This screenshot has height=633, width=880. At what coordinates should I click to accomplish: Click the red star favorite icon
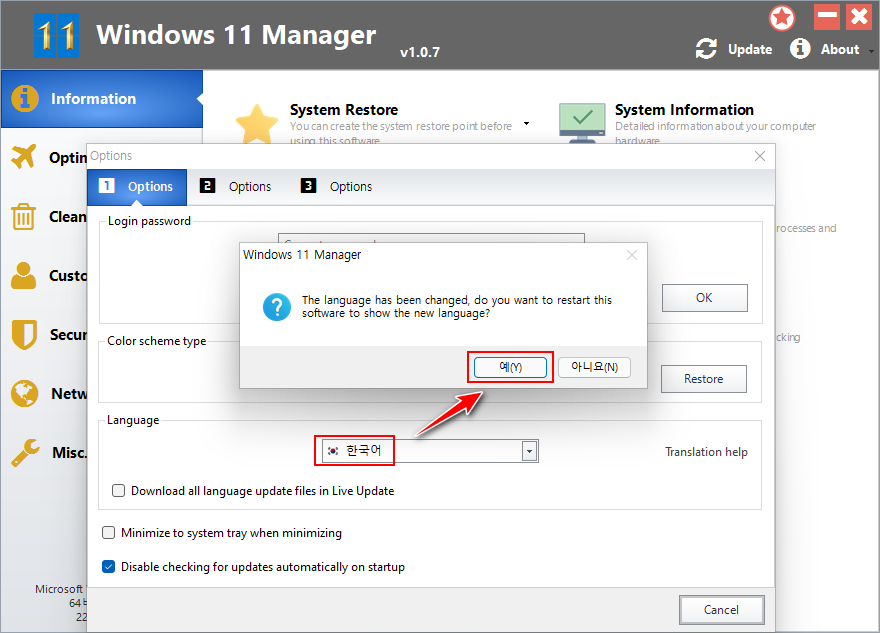click(x=782, y=18)
